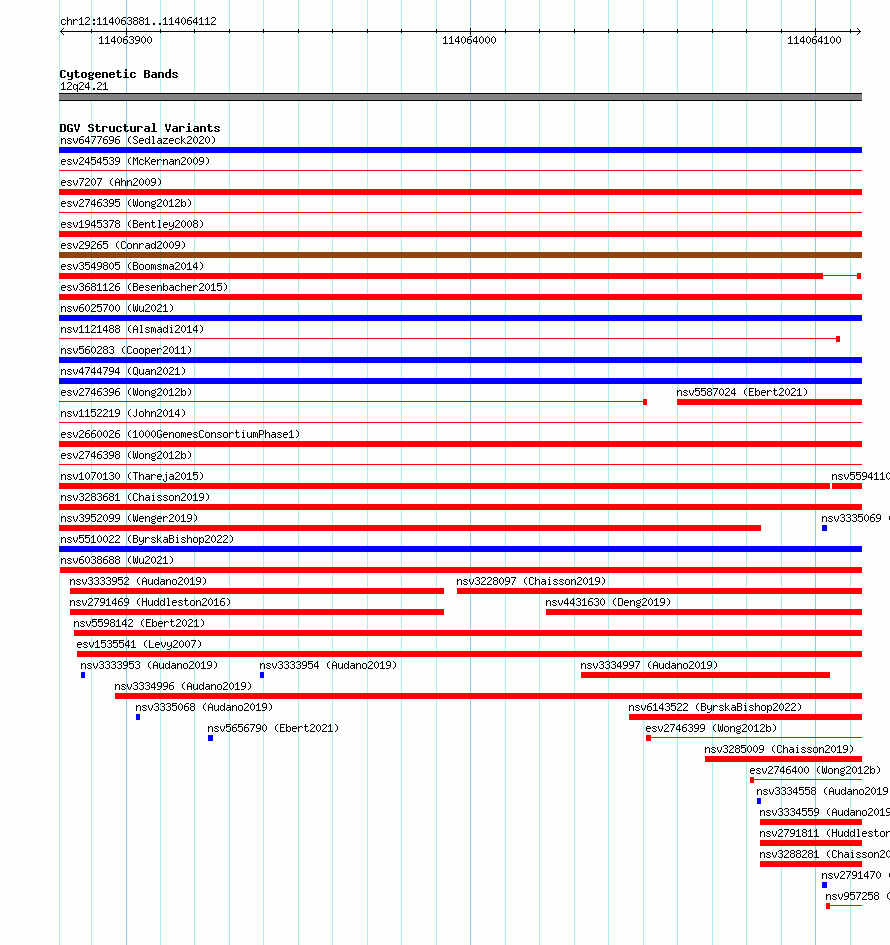The image size is (890, 945).
Task: Click the esv1945378 (Bentley2008) label
Action: (x=132, y=224)
